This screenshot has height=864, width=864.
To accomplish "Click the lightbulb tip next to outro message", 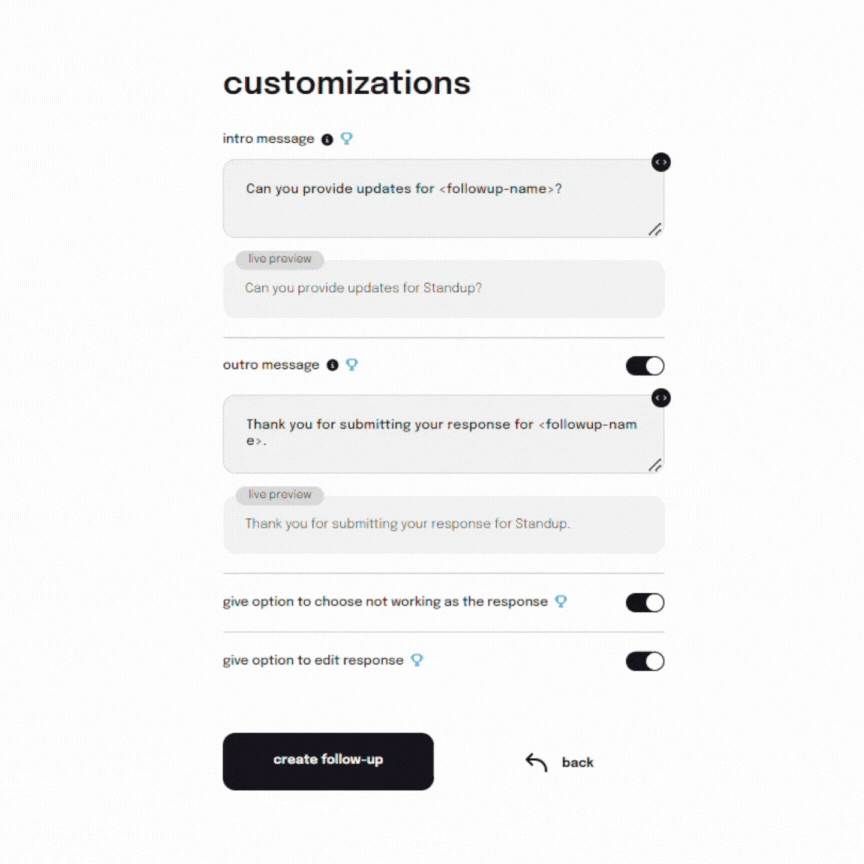I will (352, 365).
